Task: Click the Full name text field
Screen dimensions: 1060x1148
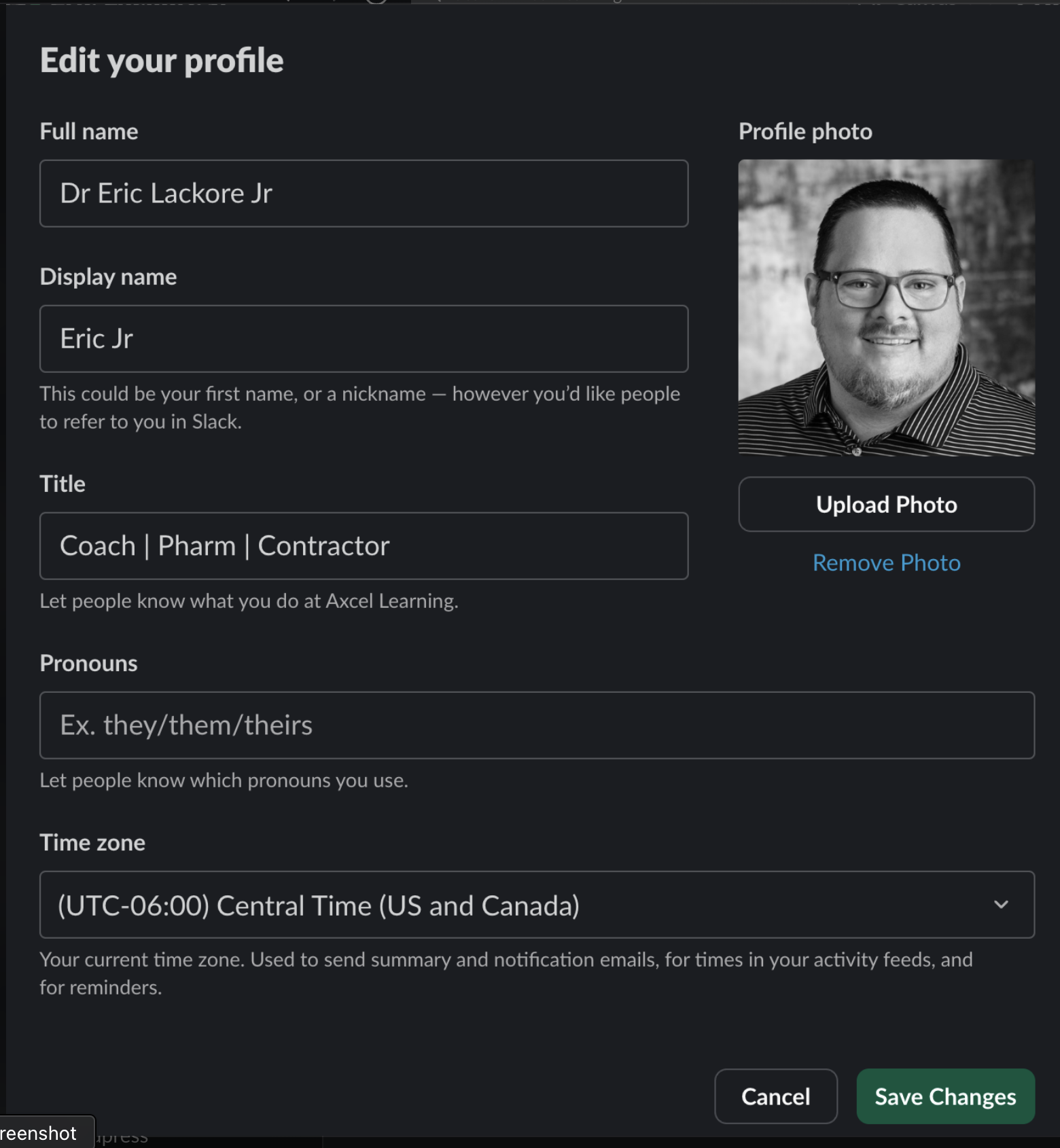Action: 364,194
